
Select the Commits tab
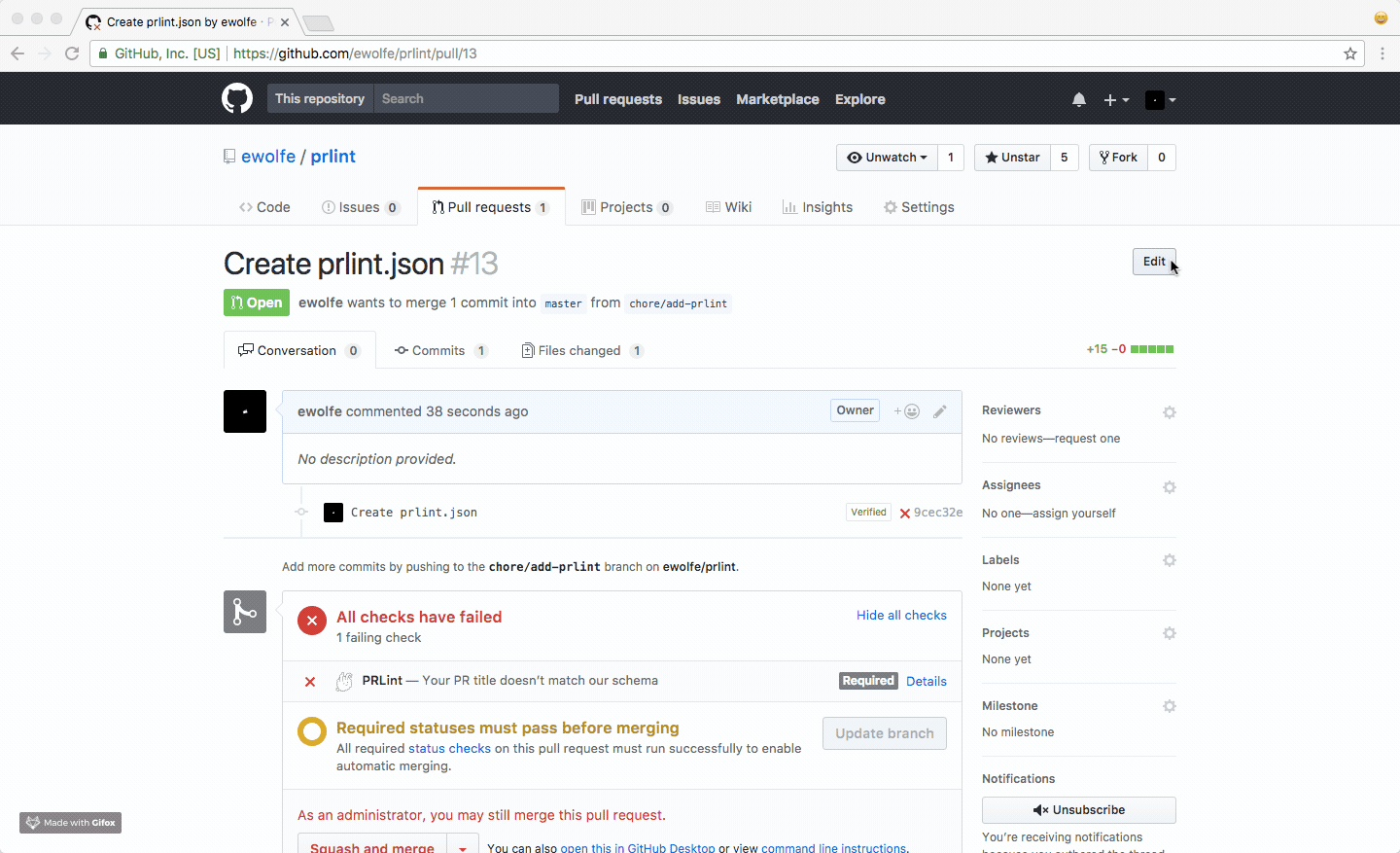440,350
